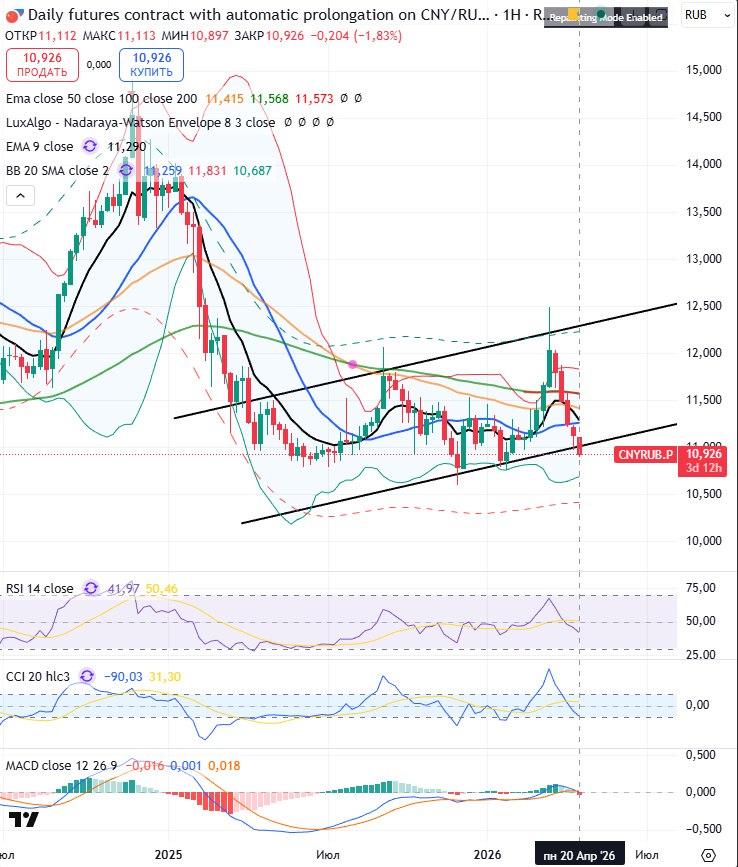Click the EMA 9 indicator status icon
This screenshot has width=738, height=867.
90,145
